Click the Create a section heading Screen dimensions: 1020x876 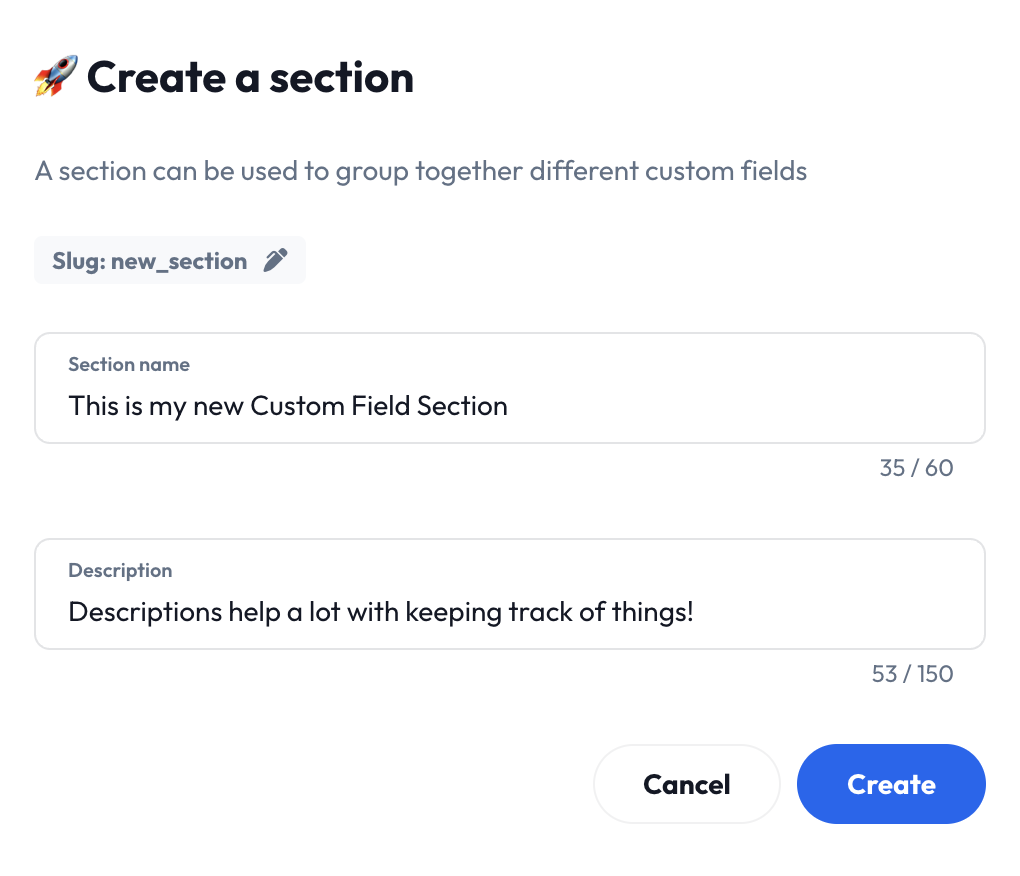[x=250, y=77]
